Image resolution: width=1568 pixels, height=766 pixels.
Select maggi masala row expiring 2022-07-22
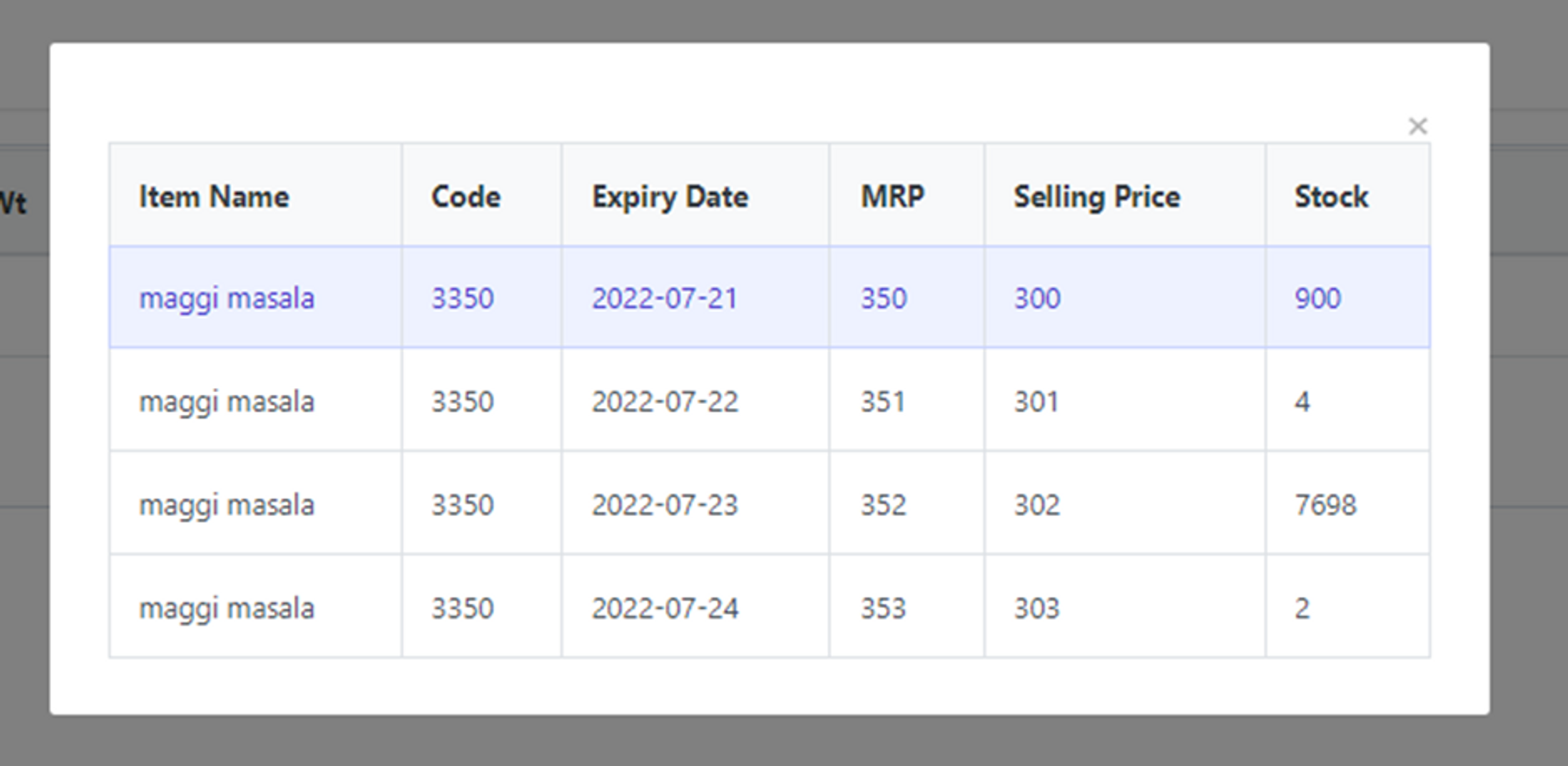tap(769, 401)
